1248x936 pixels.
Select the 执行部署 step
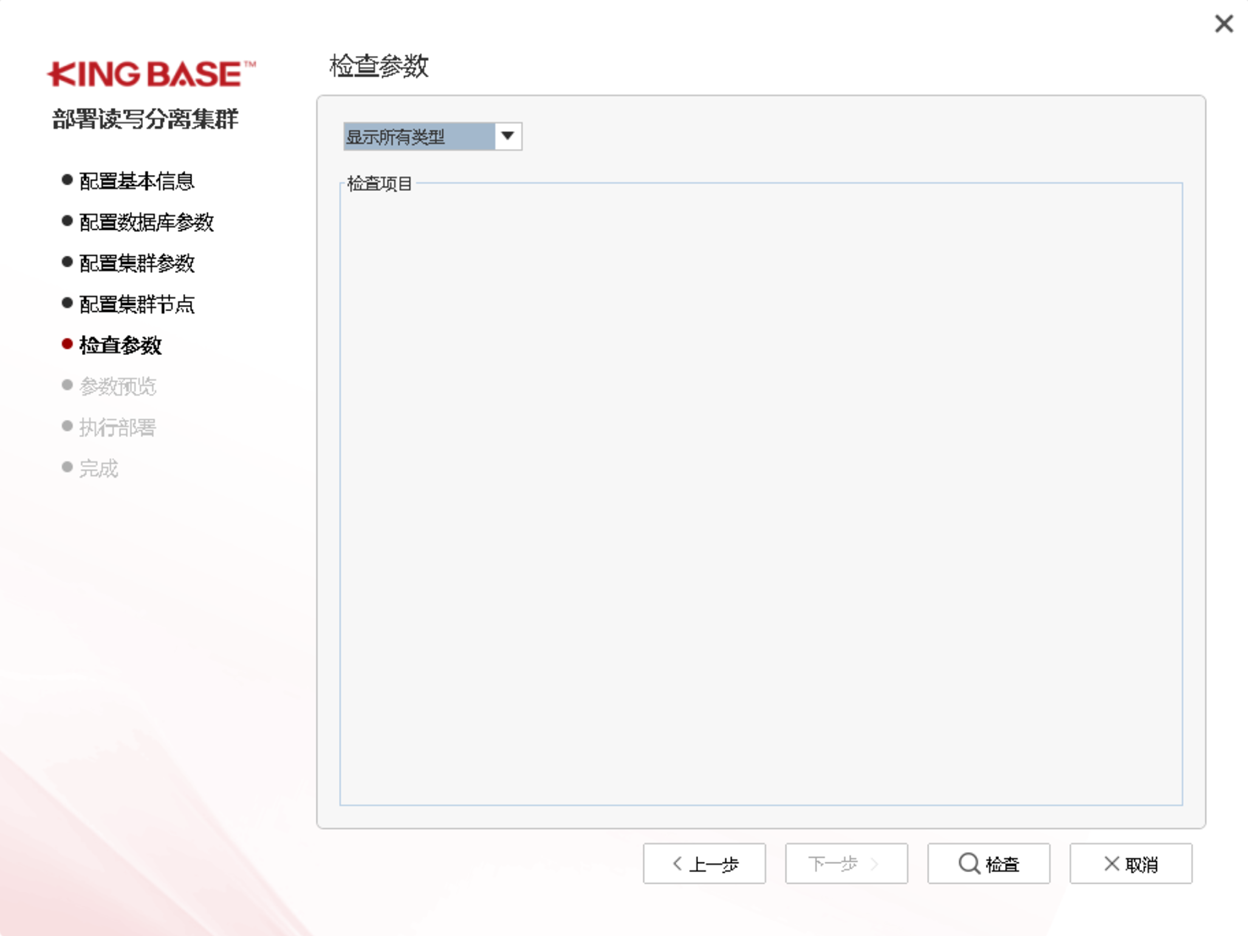(x=117, y=427)
